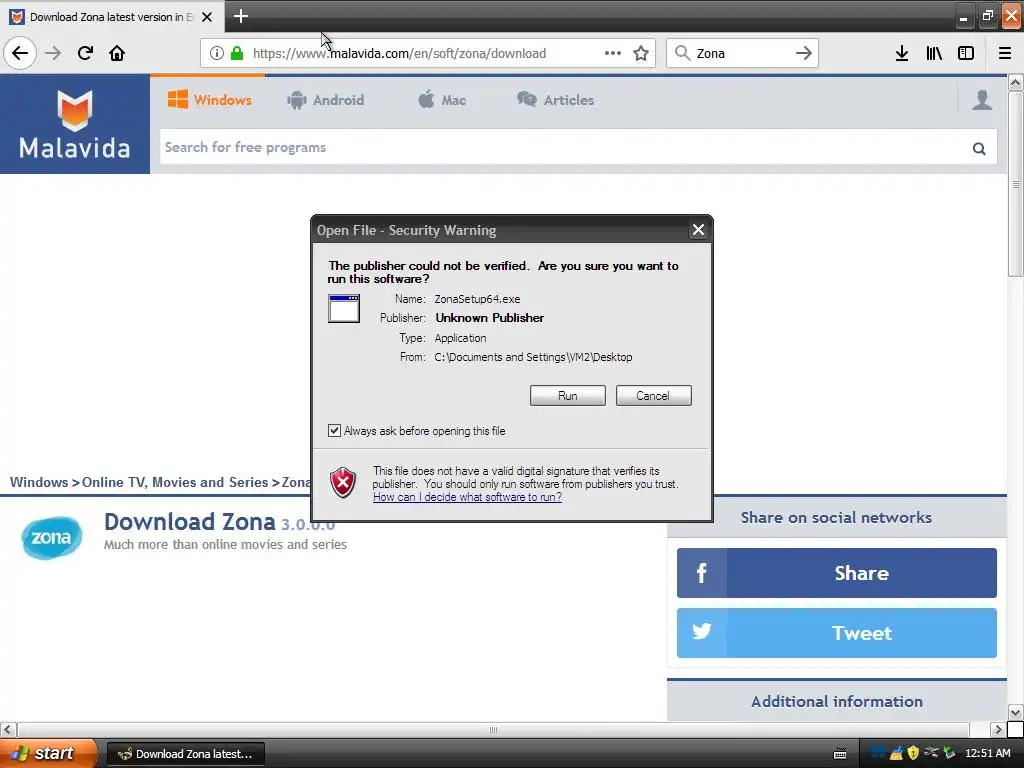Toggle the sidebar view icon

click(x=966, y=53)
